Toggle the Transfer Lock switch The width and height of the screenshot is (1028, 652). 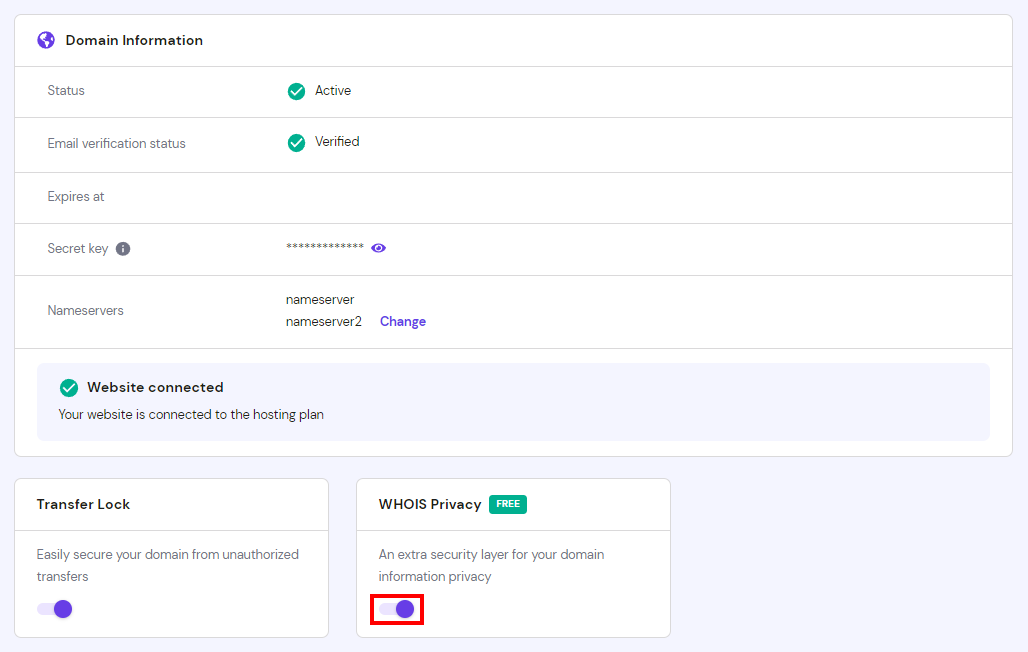click(x=54, y=609)
